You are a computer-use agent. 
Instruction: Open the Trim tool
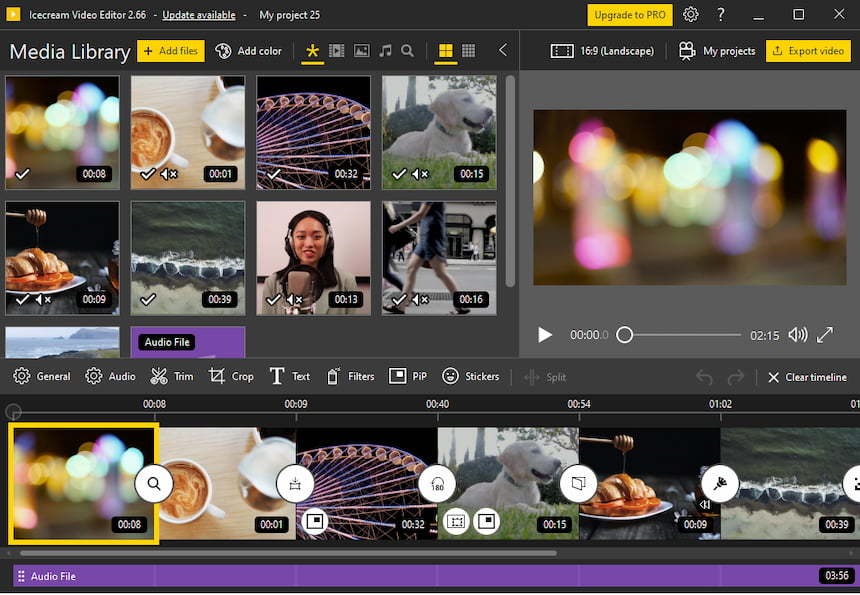click(x=171, y=377)
